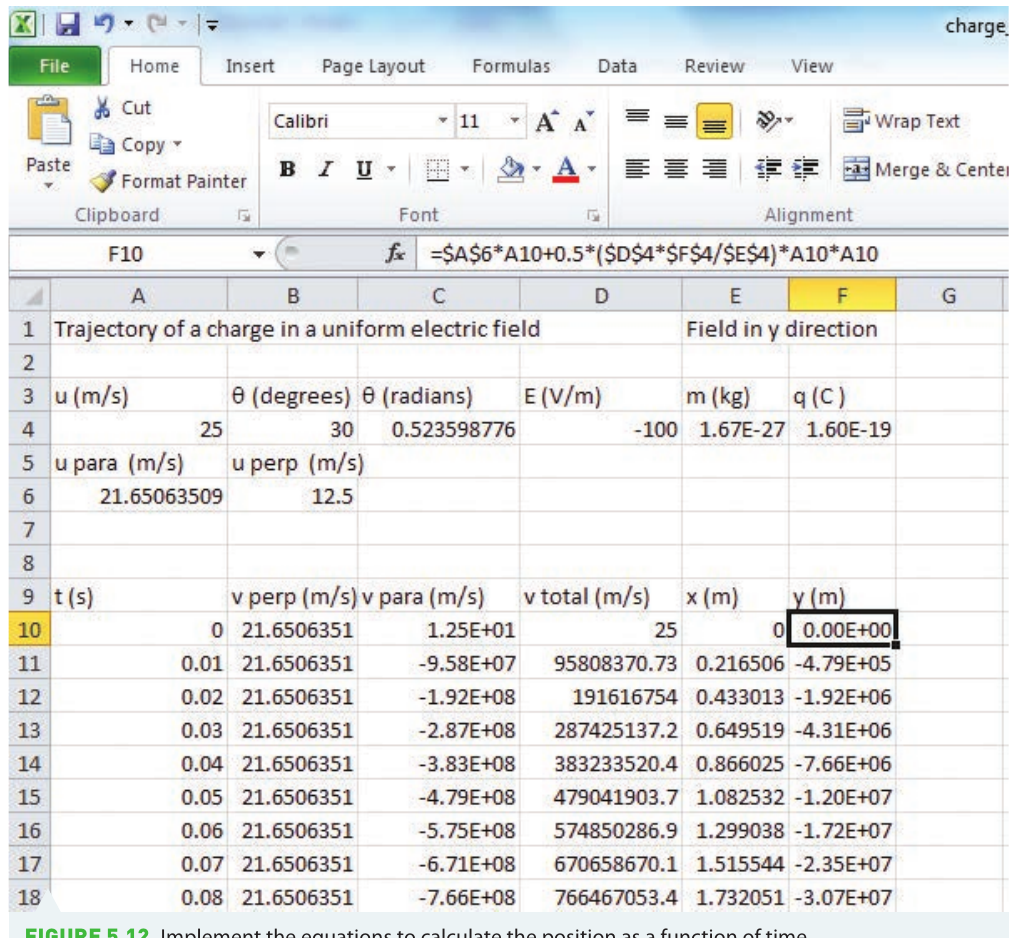Toggle Italic formatting
Image resolution: width=1017 pixels, height=938 pixels.
(x=326, y=169)
